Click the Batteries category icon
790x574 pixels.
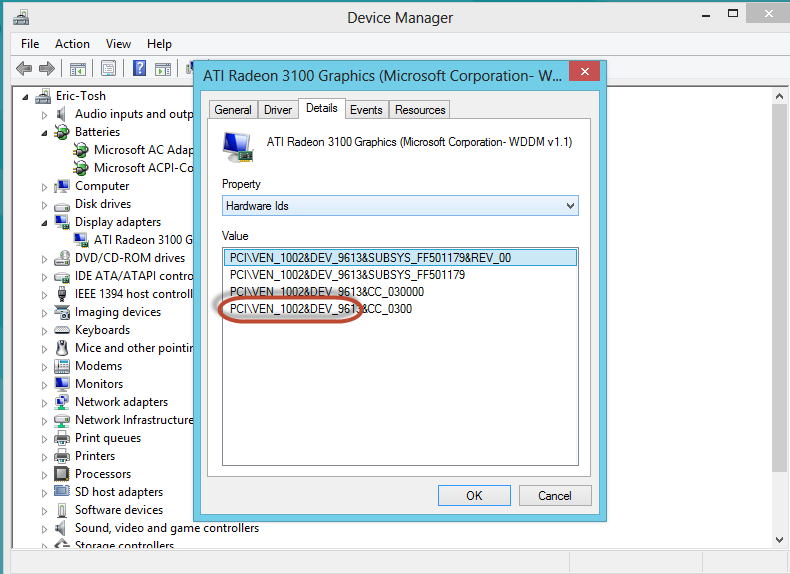(62, 132)
